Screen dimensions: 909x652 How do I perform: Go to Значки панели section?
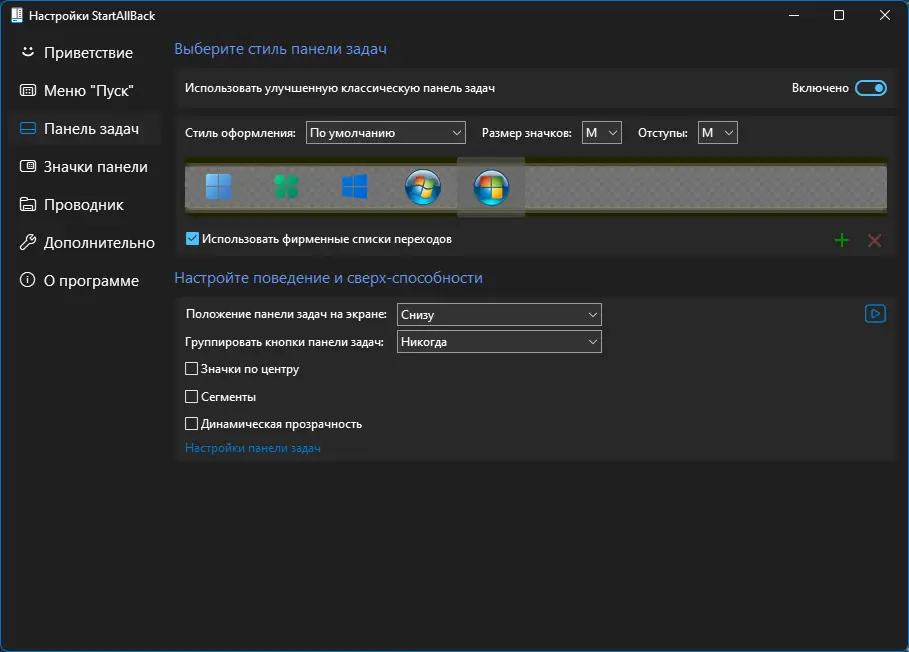tap(84, 167)
